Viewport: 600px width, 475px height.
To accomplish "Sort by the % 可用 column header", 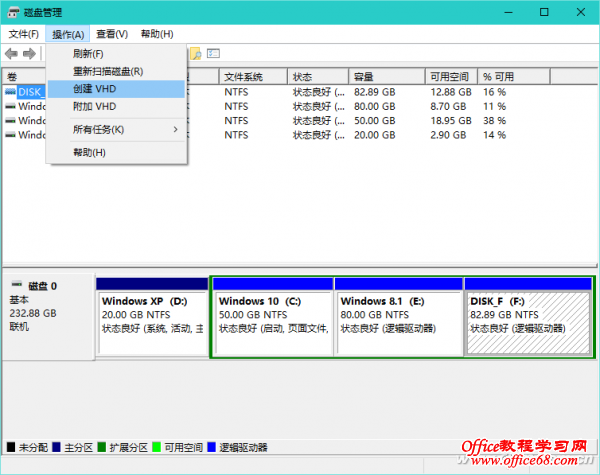I will point(514,77).
